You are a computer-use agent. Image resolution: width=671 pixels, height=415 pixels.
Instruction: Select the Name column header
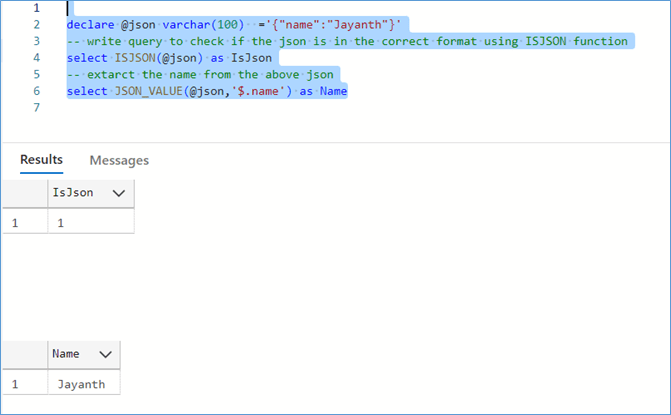pos(84,354)
